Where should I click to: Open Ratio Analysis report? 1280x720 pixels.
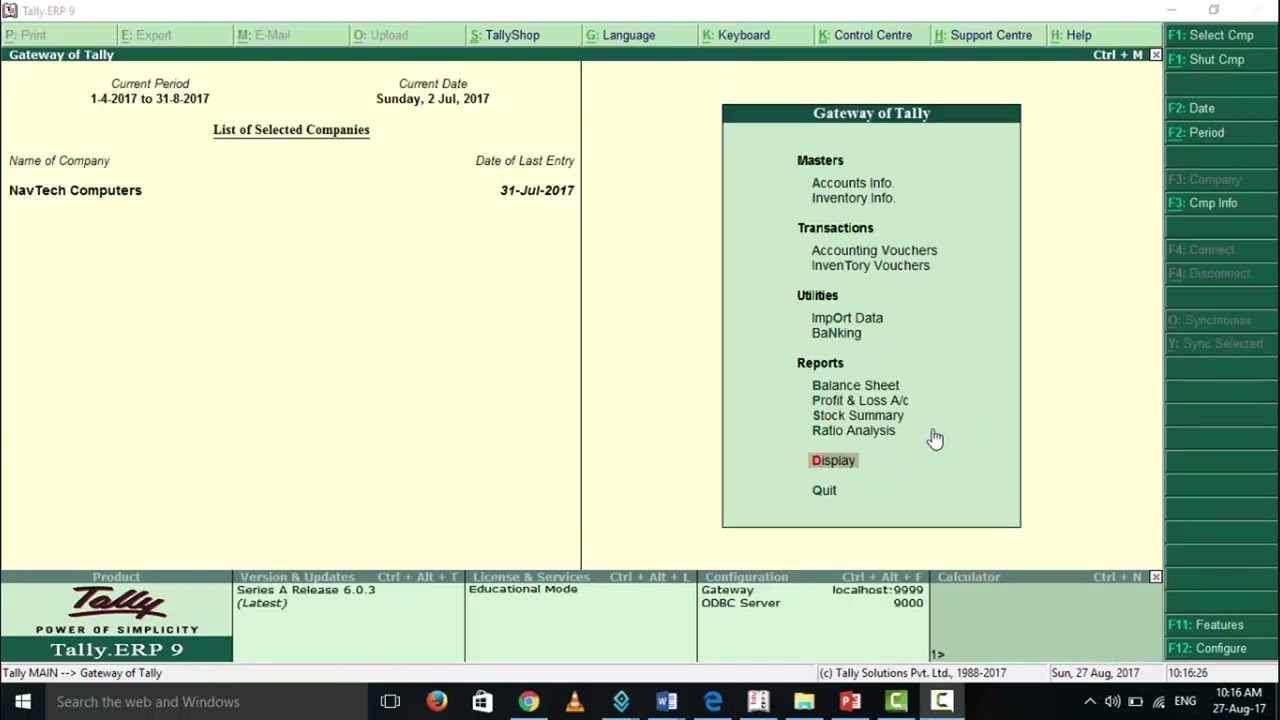[853, 430]
